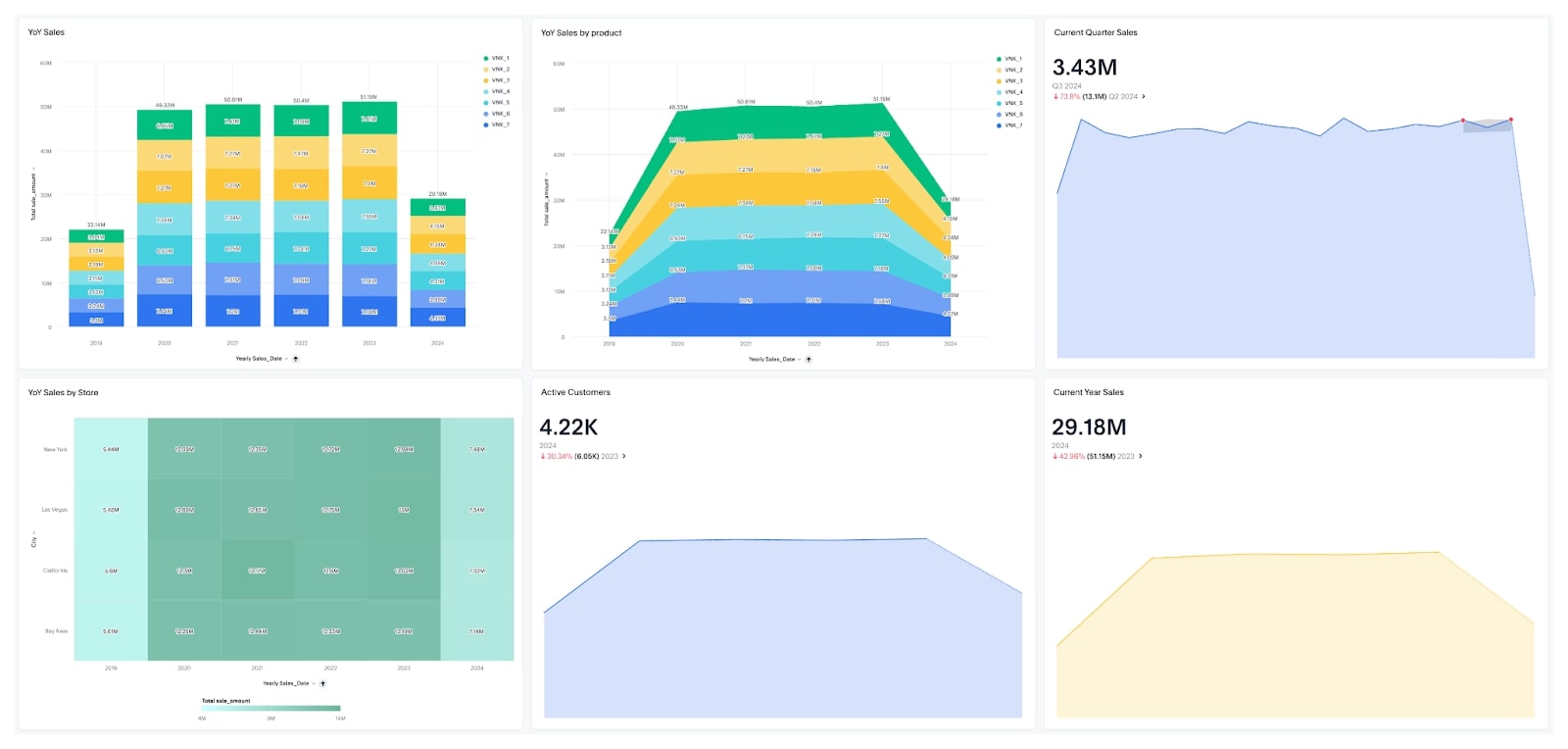Select the 2019 VNK_1 green bar segment
1568x749 pixels.
pyautogui.click(x=96, y=236)
